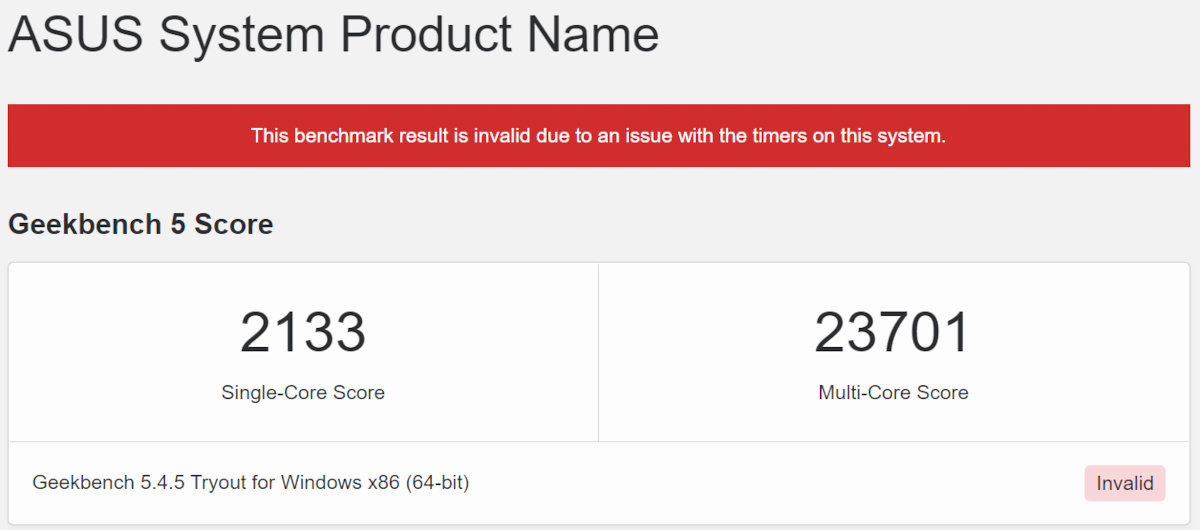This screenshot has width=1200, height=530.
Task: Click the word 'ASUS' in the title
Action: click(76, 36)
